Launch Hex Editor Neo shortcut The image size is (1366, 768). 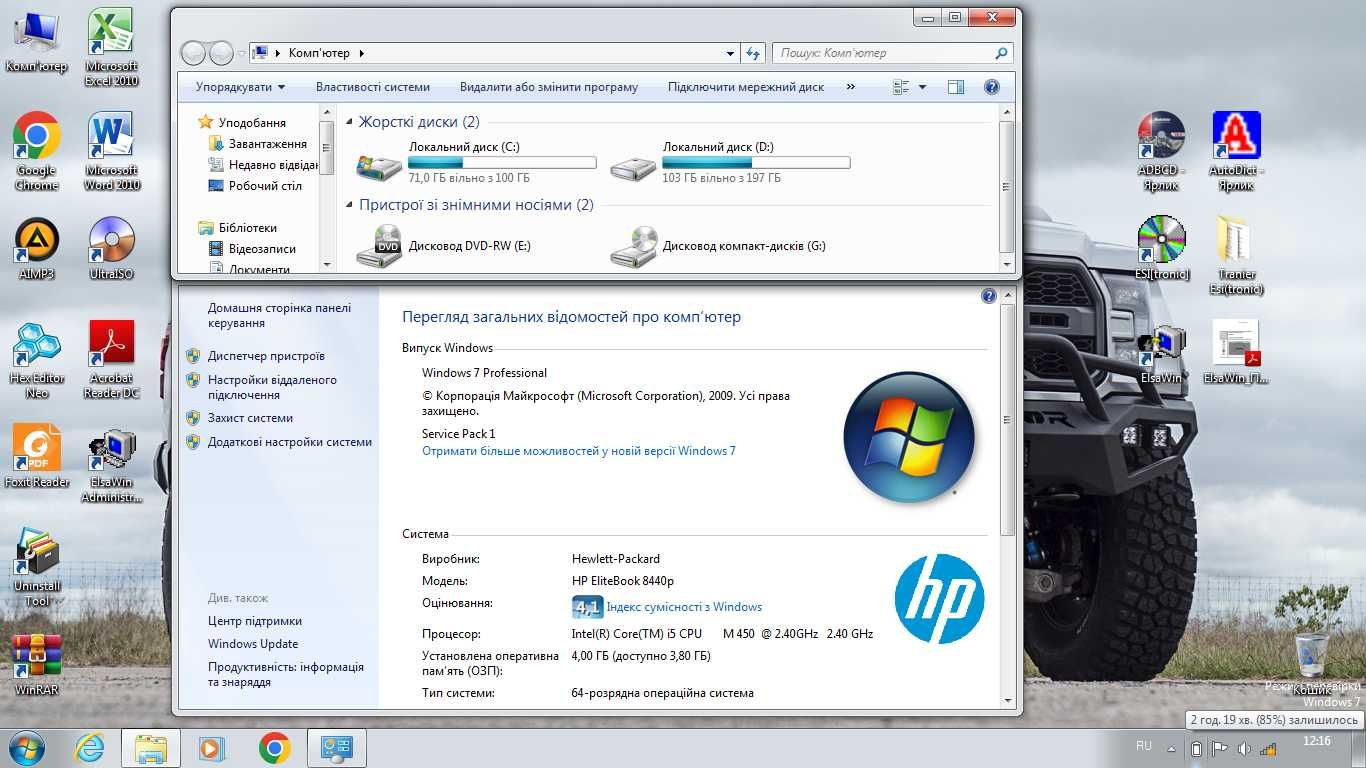pyautogui.click(x=37, y=360)
